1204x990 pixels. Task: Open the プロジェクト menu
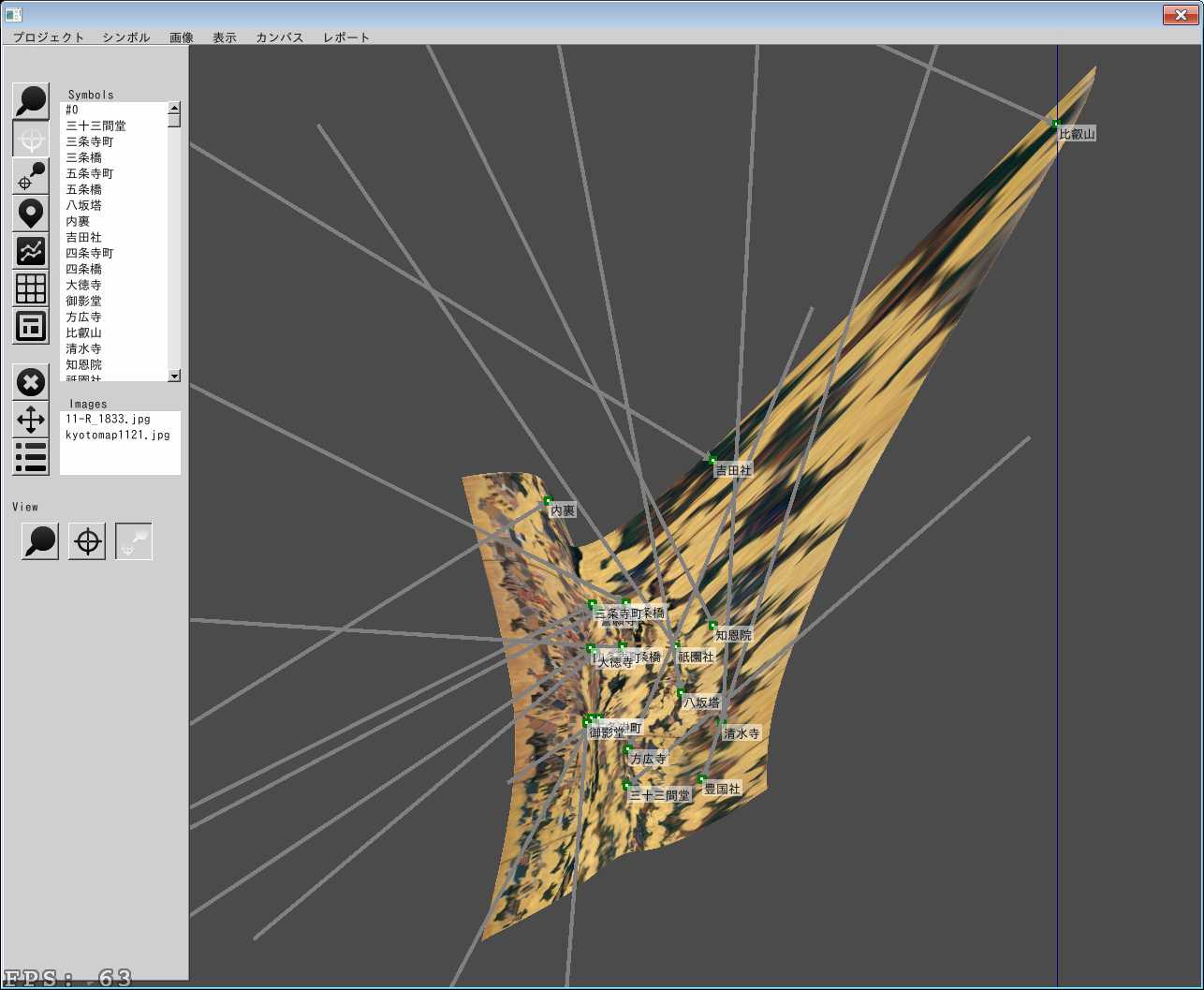[x=49, y=37]
